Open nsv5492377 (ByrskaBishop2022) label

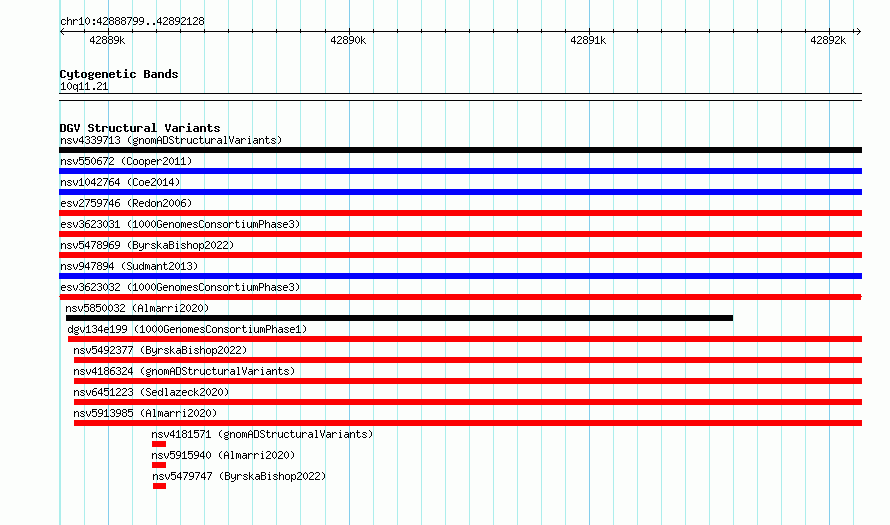coord(160,350)
